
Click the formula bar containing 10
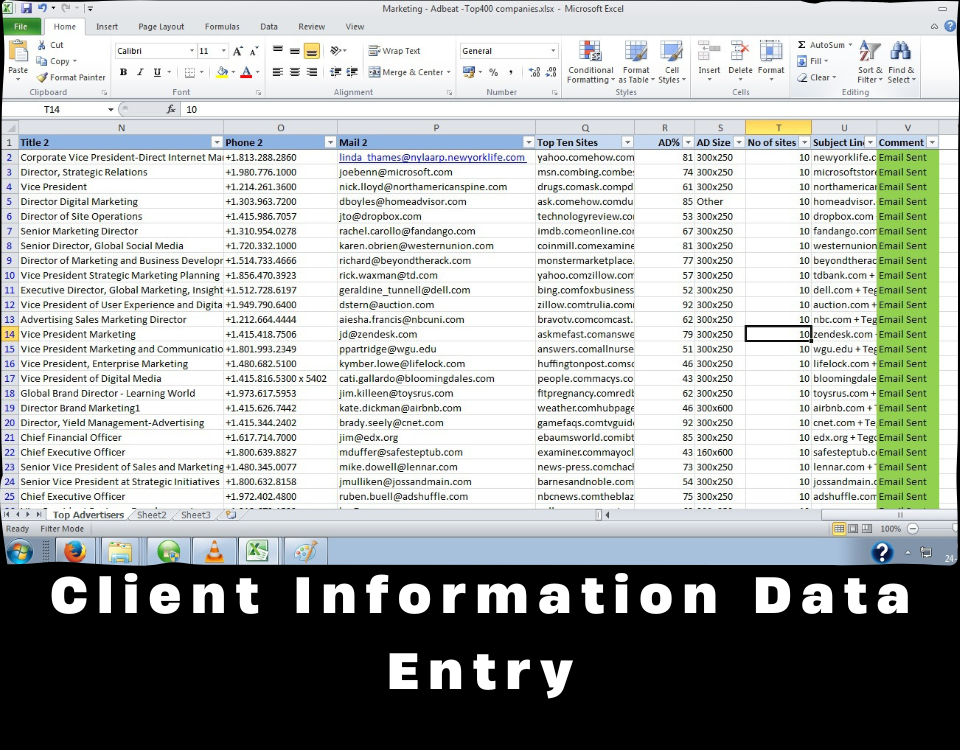tap(569, 110)
